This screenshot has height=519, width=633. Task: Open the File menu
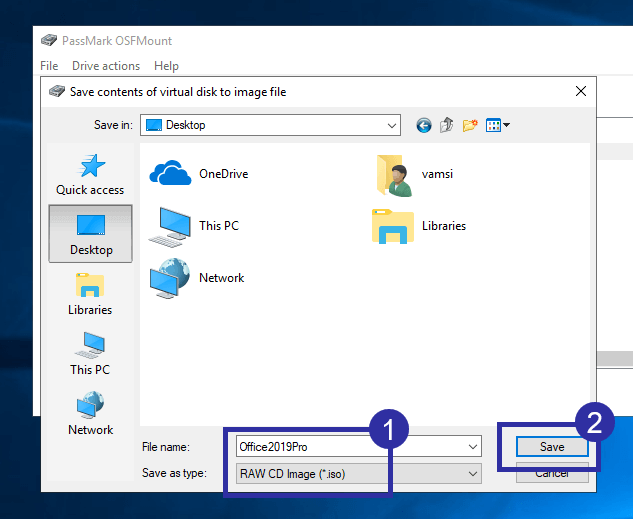coord(49,66)
